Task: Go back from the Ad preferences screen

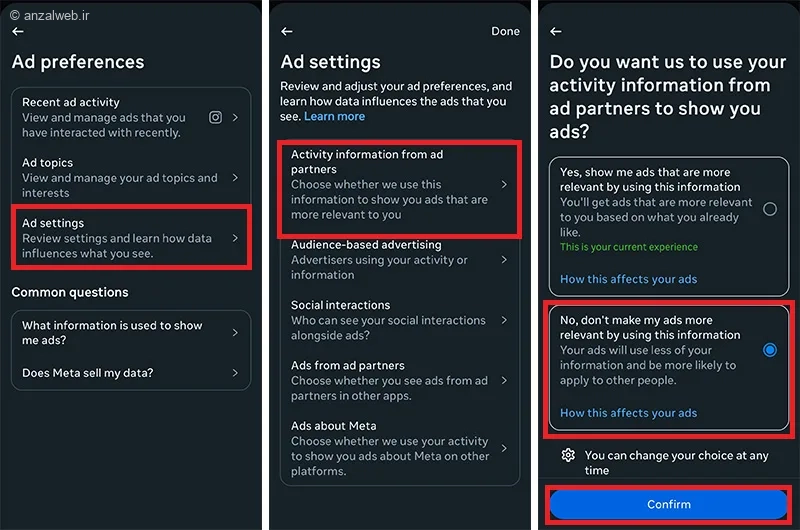Action: tap(18, 32)
